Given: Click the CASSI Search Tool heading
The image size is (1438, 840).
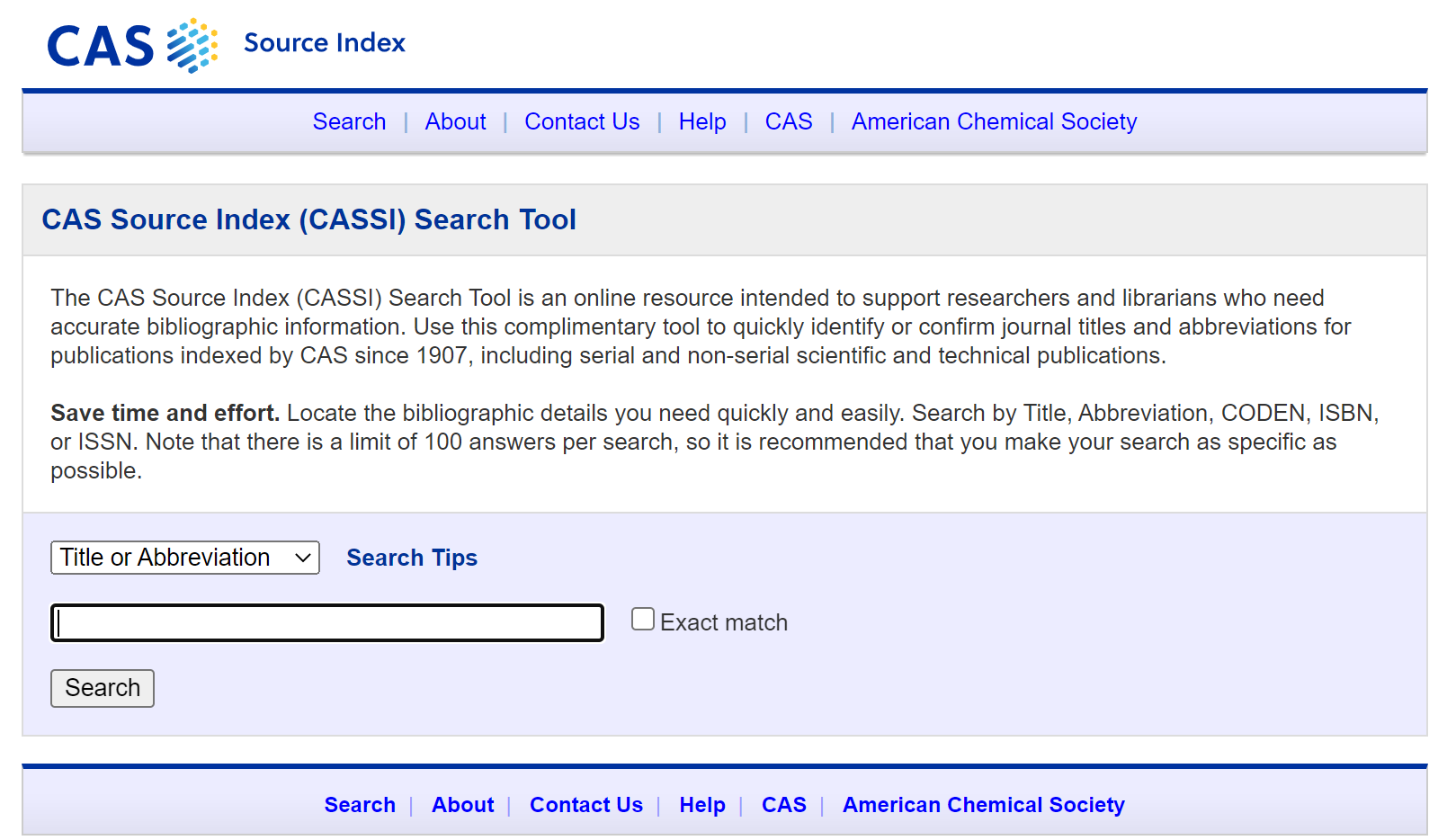Looking at the screenshot, I should click(x=308, y=219).
